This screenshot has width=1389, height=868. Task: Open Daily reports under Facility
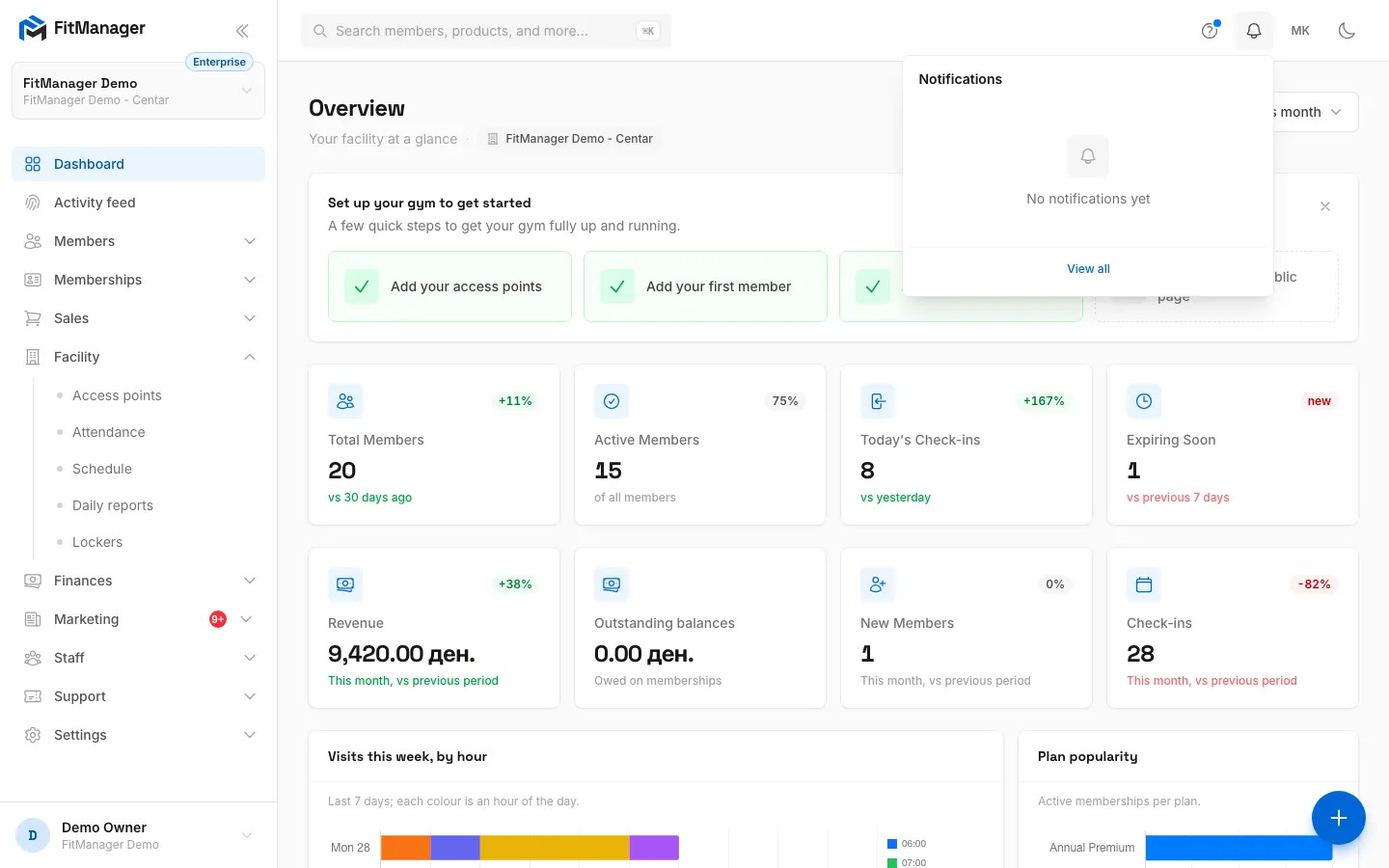113,505
